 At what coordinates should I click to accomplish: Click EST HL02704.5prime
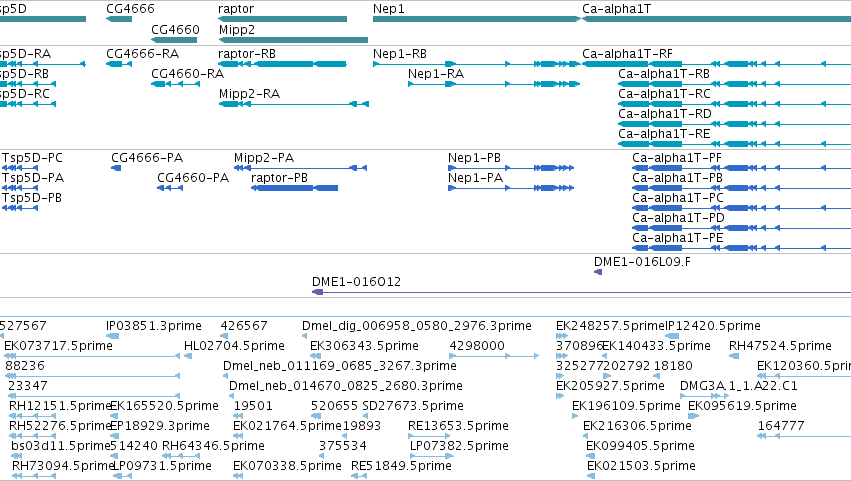234,346
